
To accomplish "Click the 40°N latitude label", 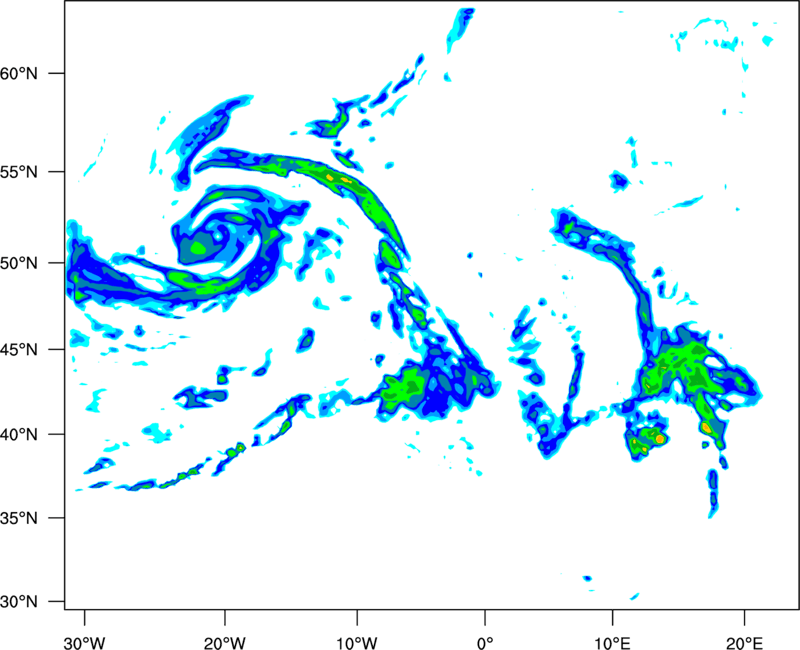I will (19, 435).
